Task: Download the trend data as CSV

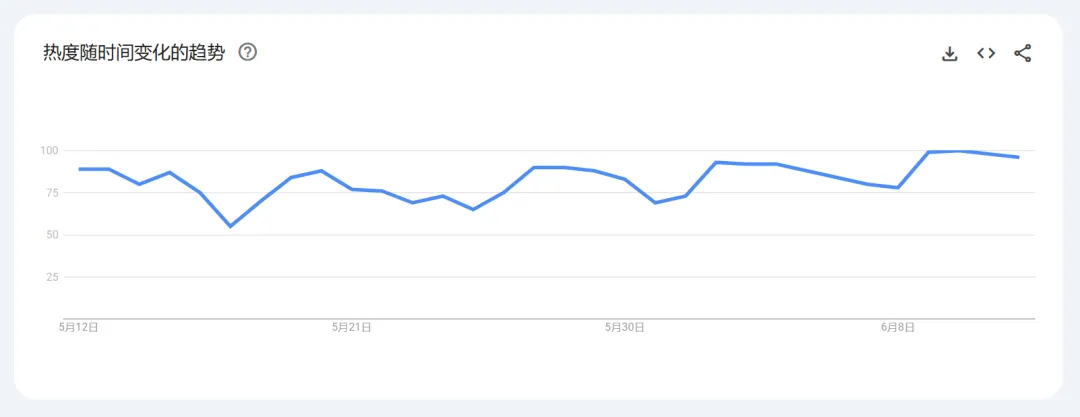Action: click(x=950, y=54)
